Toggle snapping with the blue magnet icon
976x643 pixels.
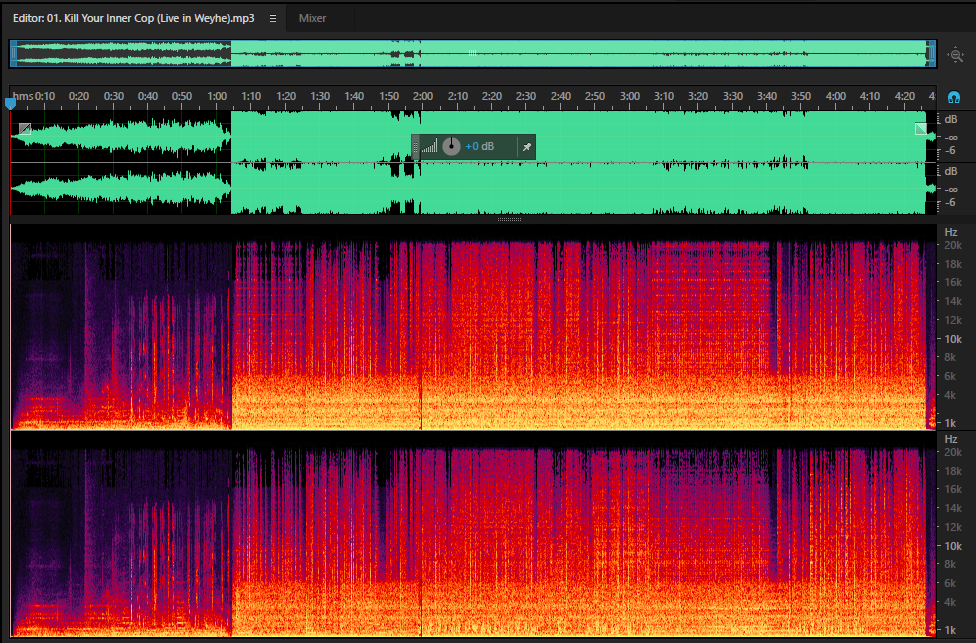tap(954, 97)
